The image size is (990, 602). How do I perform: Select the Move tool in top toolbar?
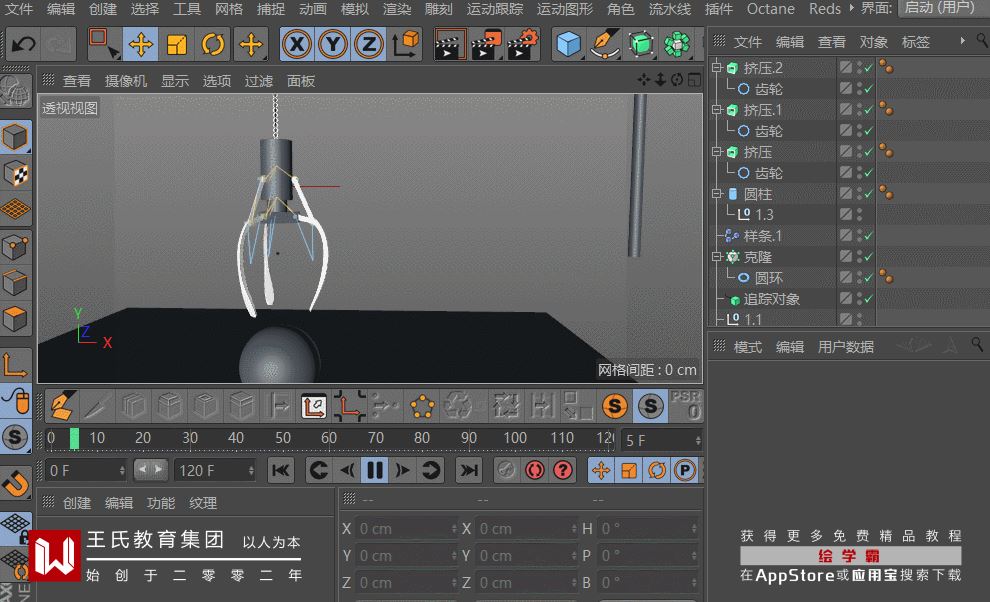(x=141, y=45)
